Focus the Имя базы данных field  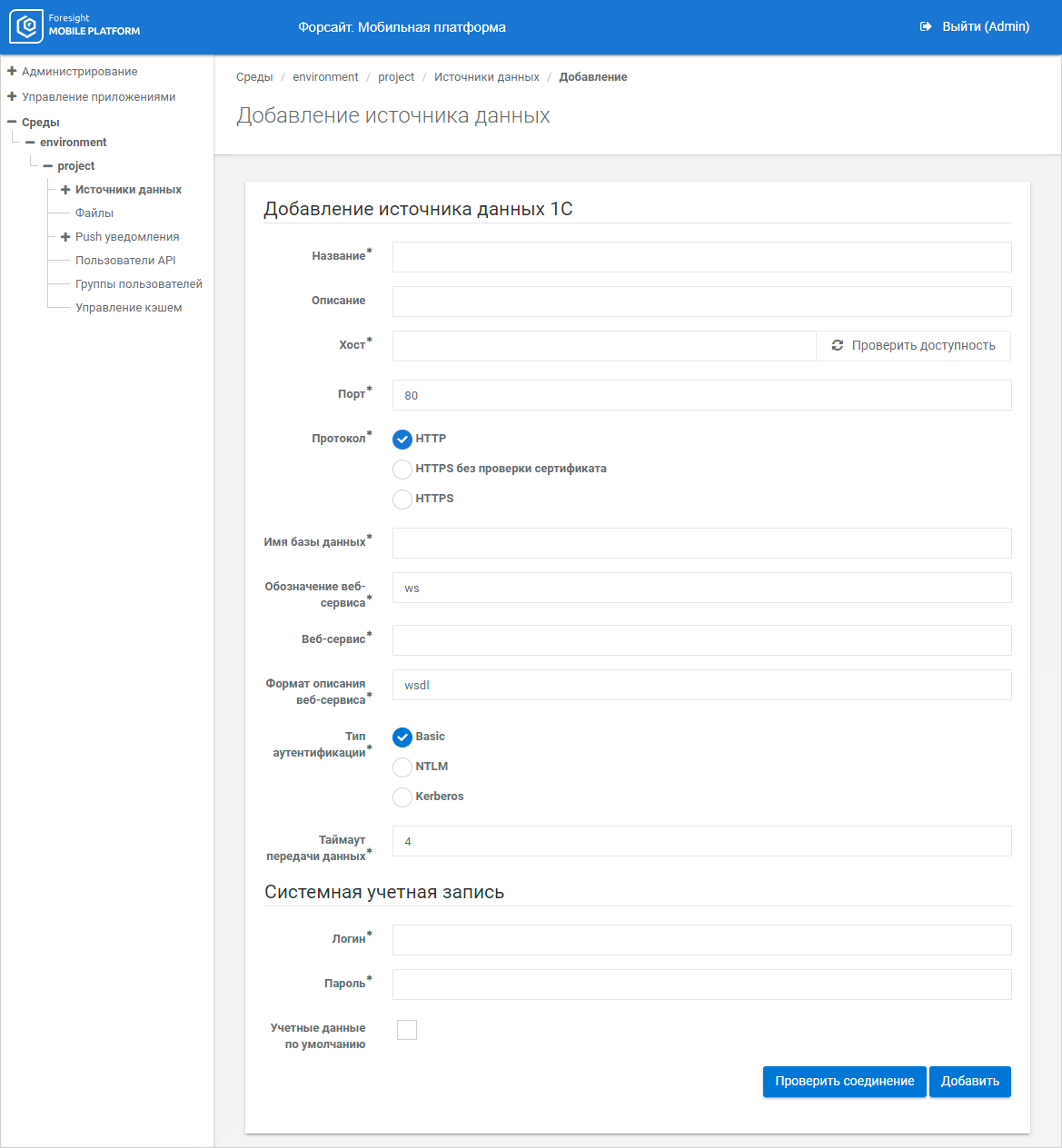click(x=702, y=543)
